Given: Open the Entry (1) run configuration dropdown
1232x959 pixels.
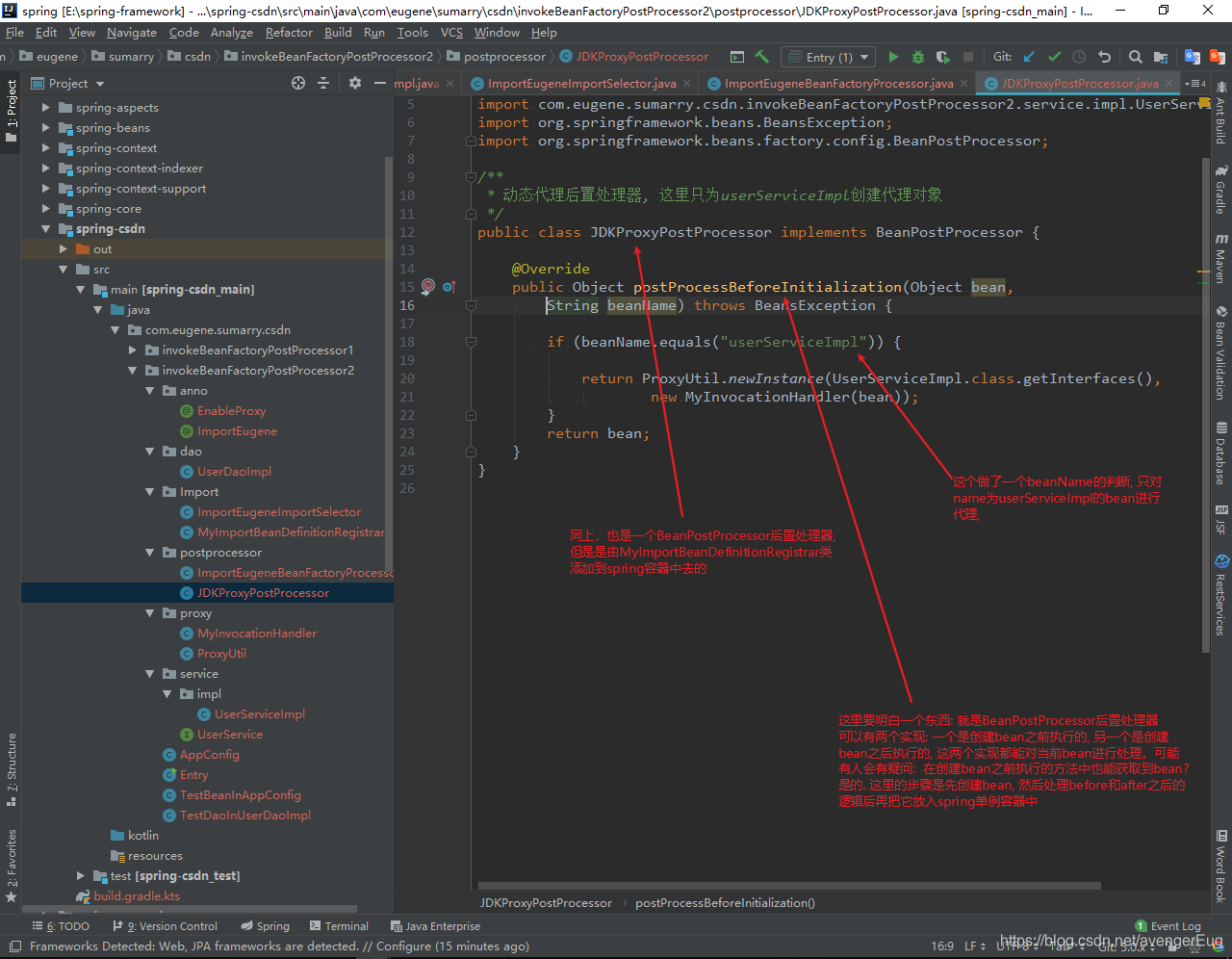Looking at the screenshot, I should coord(828,57).
